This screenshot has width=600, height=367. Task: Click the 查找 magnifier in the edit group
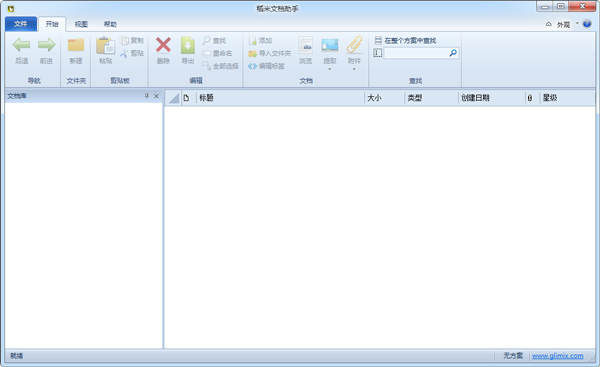point(214,41)
